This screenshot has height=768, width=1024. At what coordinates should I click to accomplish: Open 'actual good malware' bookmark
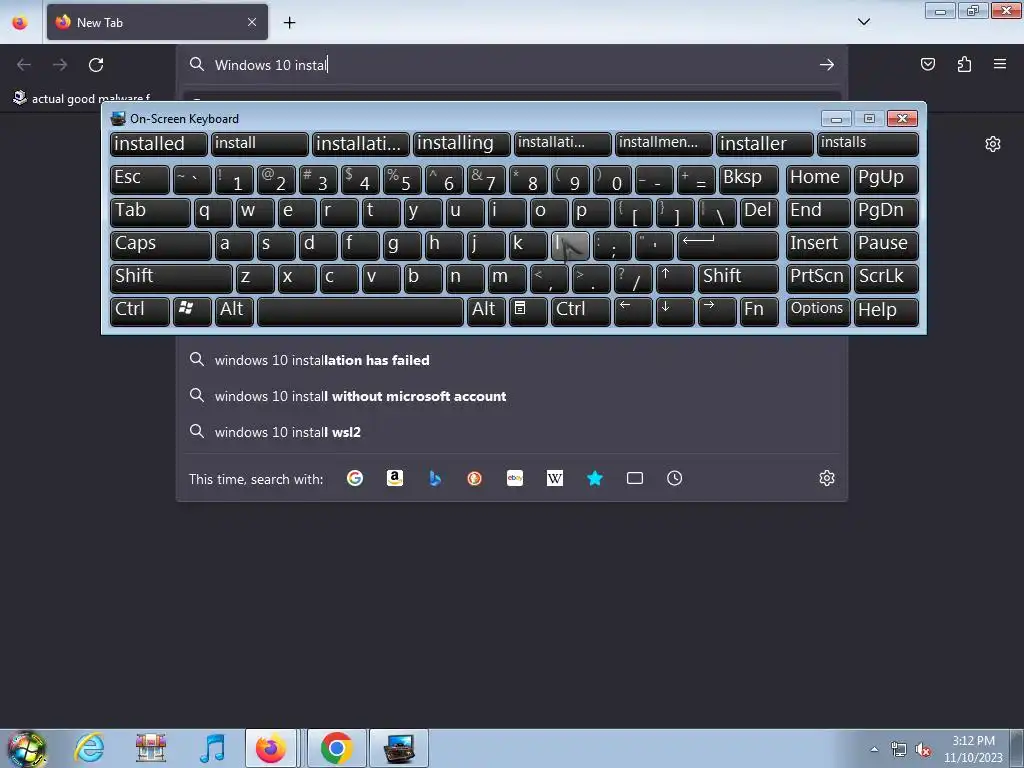[x=82, y=98]
